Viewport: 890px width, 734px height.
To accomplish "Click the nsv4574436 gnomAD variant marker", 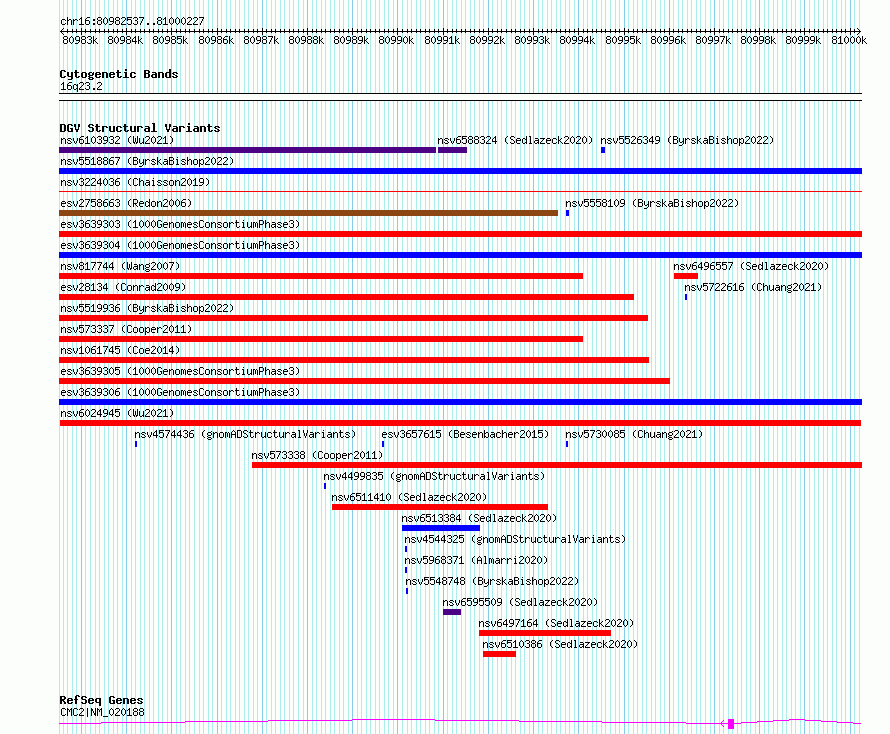I will 136,444.
